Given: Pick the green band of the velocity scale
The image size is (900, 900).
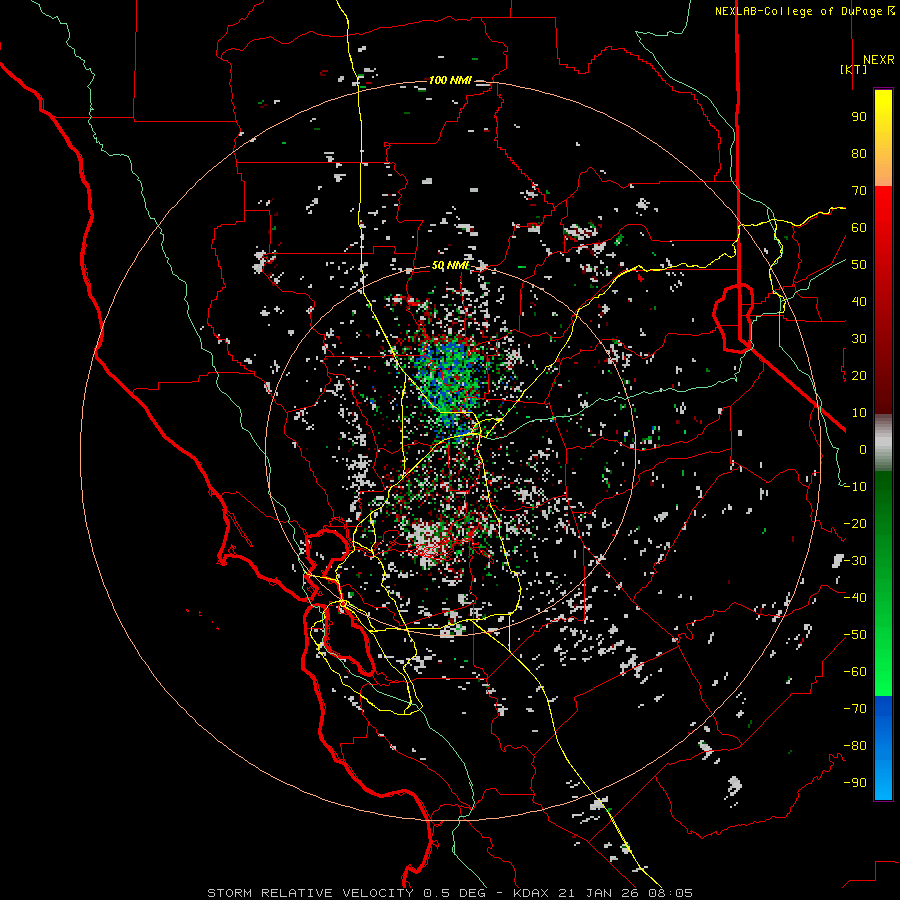Looking at the screenshot, I should click(x=883, y=583).
